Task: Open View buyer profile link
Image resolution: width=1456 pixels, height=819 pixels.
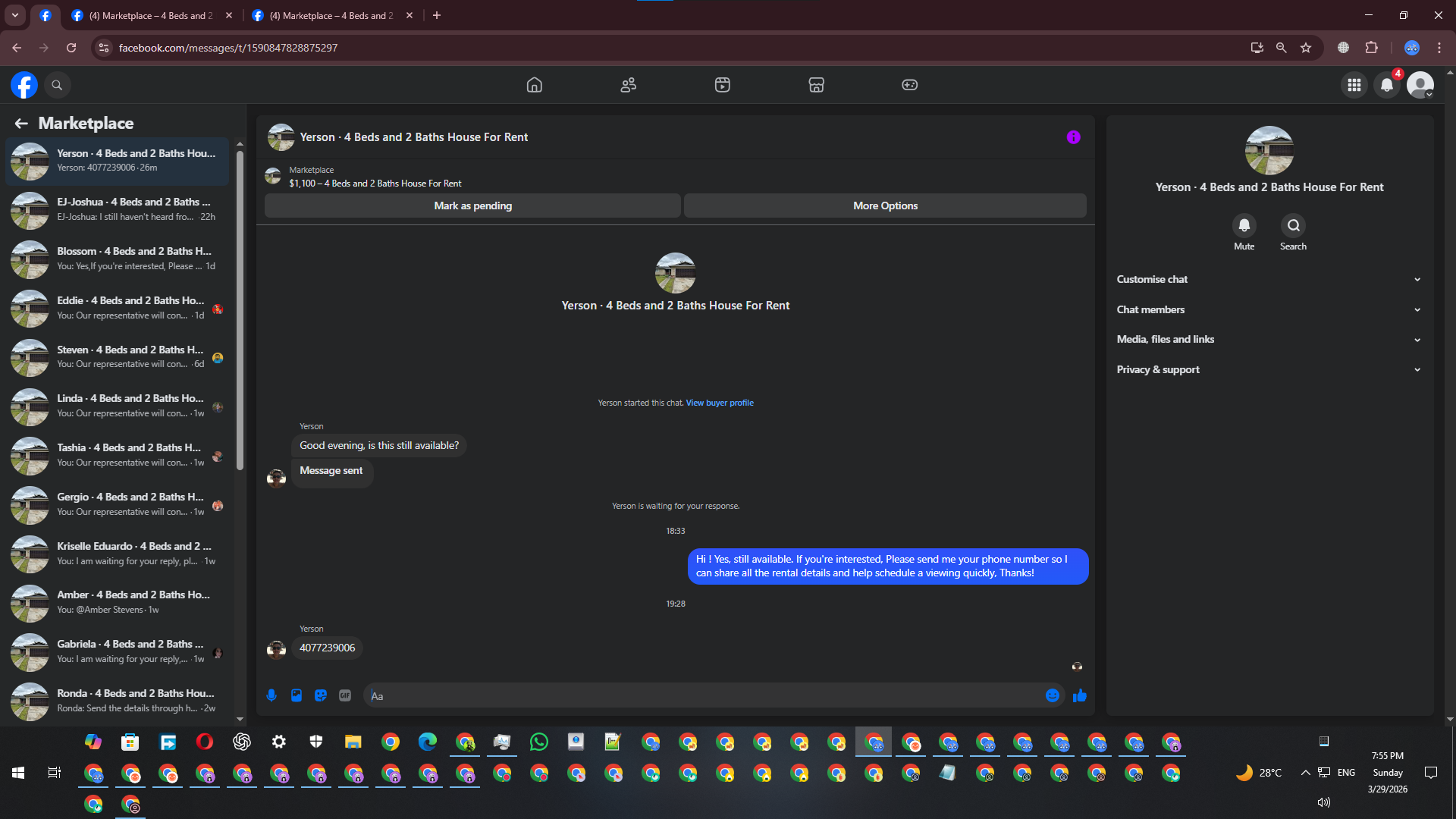Action: pos(720,403)
